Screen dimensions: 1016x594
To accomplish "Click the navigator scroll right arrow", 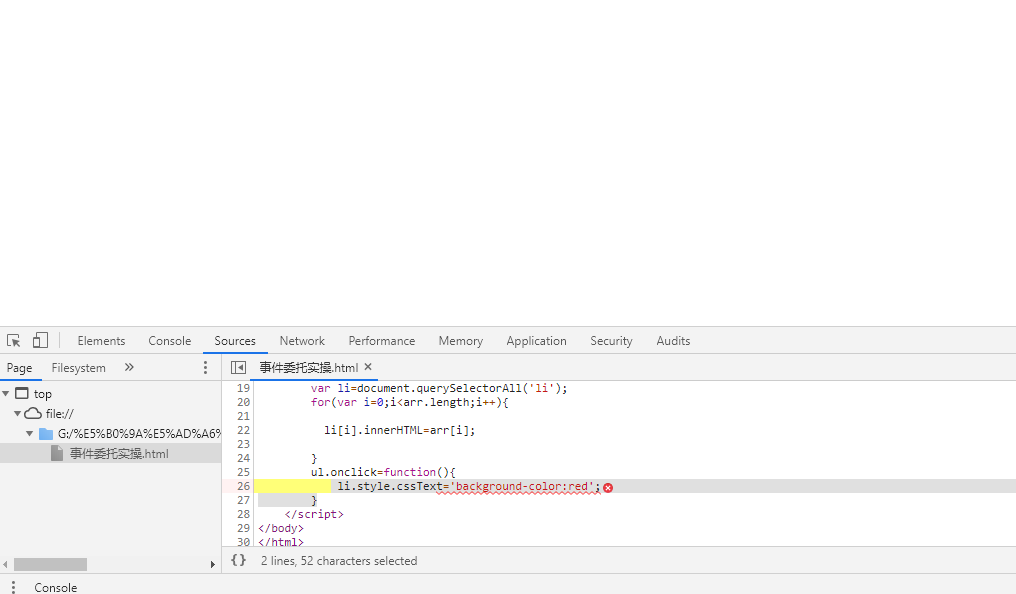I will [x=213, y=564].
